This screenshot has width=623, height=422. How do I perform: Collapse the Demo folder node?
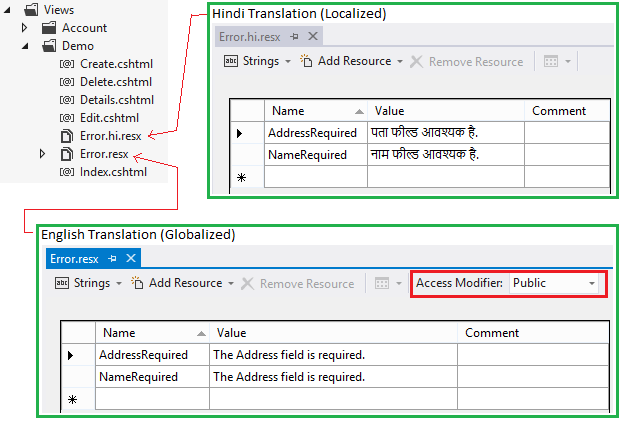25,46
